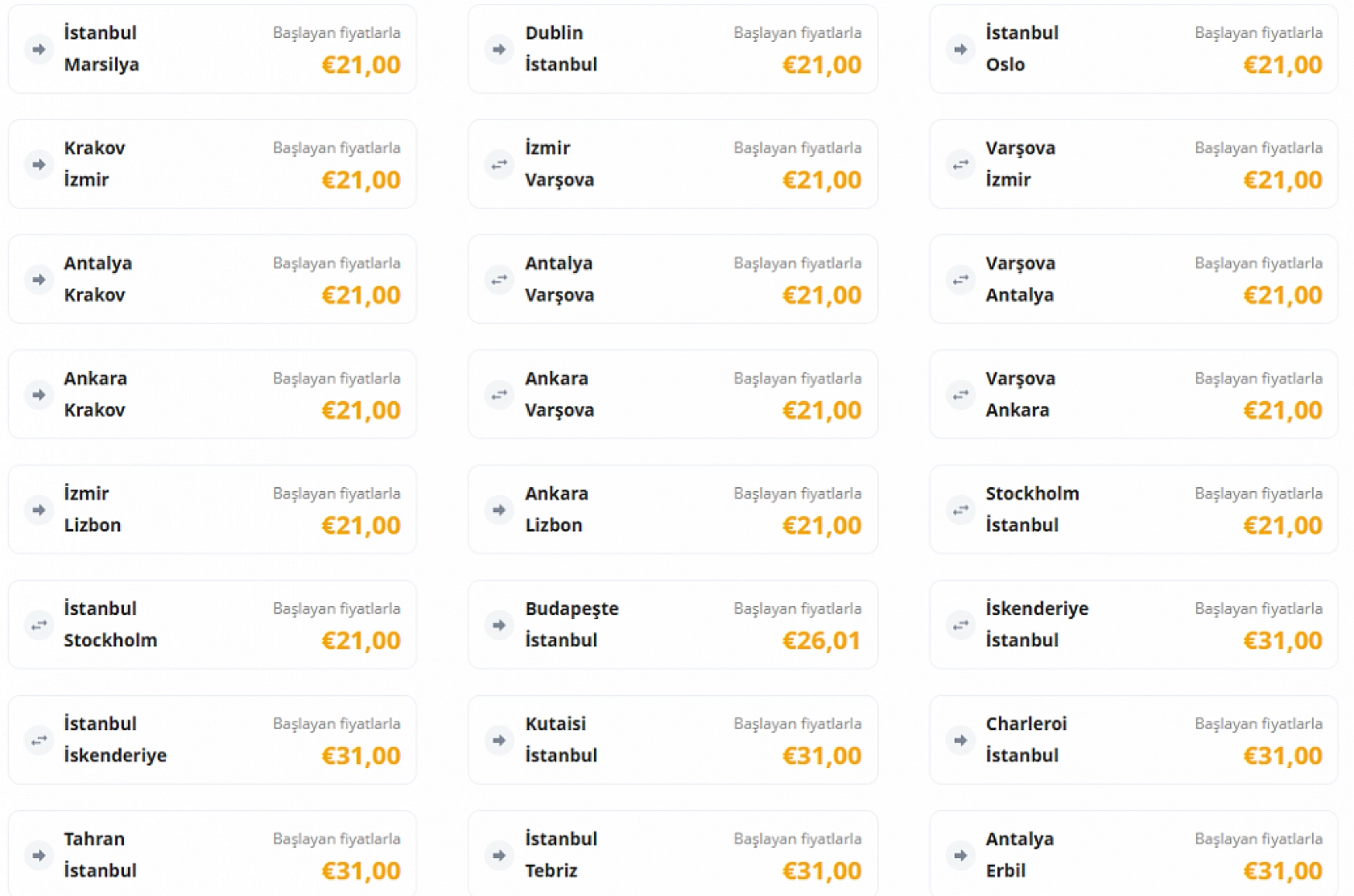Select the Krakov to İzmir route card

point(212,164)
